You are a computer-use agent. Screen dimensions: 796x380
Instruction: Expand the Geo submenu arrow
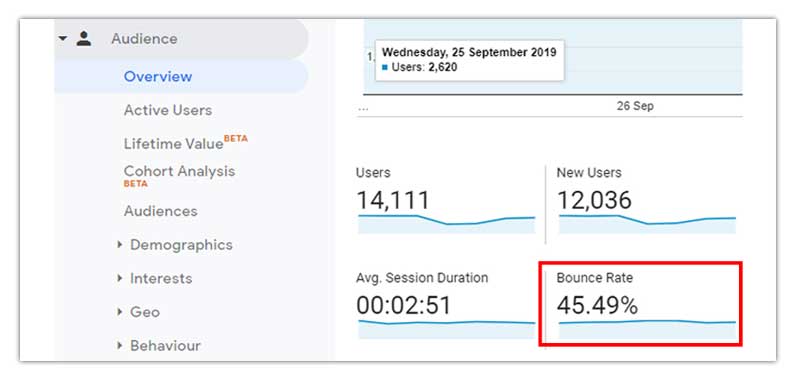point(120,312)
